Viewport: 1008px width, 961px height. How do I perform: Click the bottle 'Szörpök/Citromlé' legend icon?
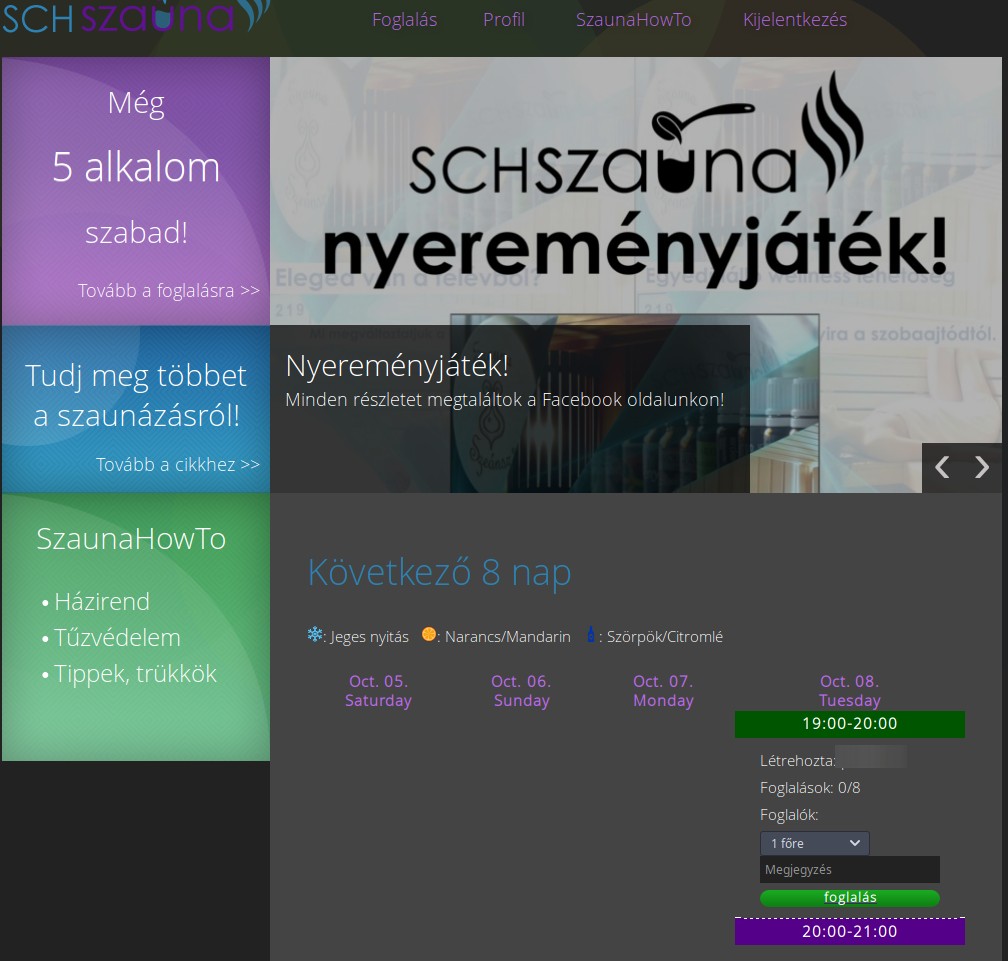[591, 634]
